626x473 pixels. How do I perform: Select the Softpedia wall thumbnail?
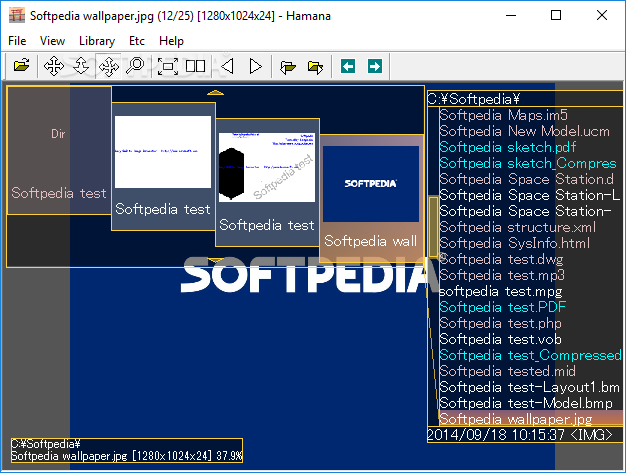point(371,198)
